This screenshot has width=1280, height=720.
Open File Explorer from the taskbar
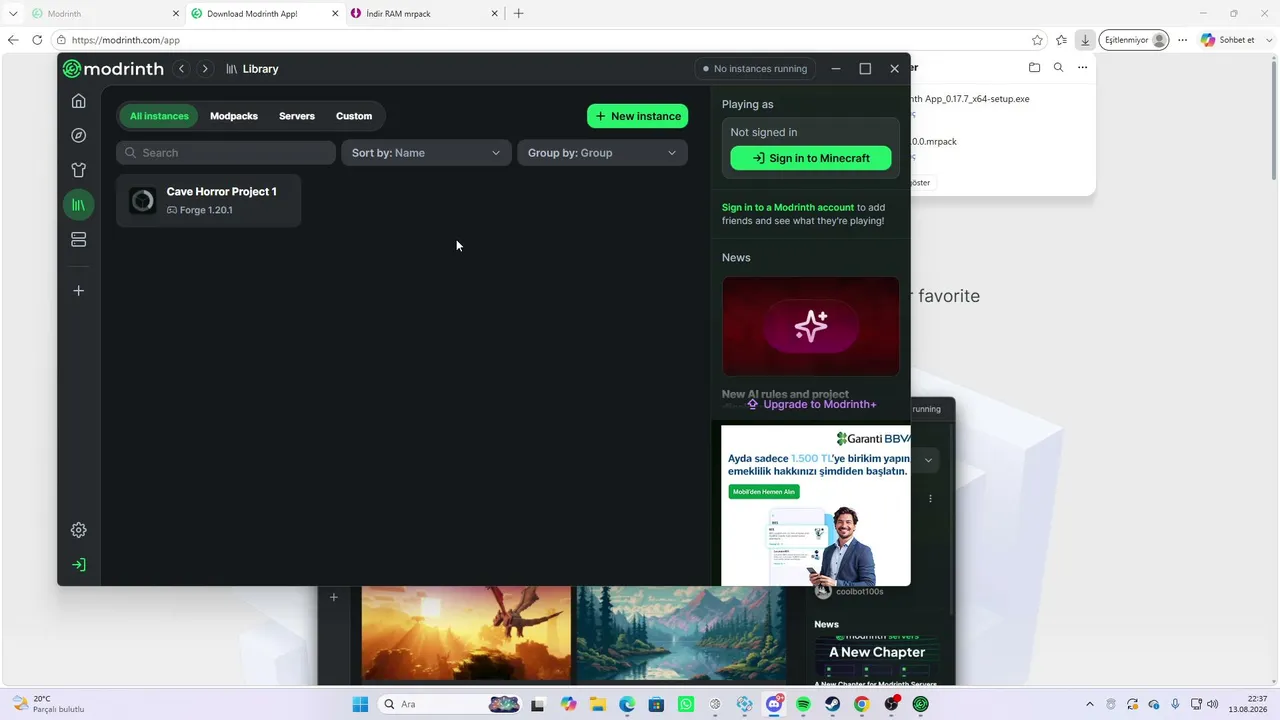pos(598,704)
